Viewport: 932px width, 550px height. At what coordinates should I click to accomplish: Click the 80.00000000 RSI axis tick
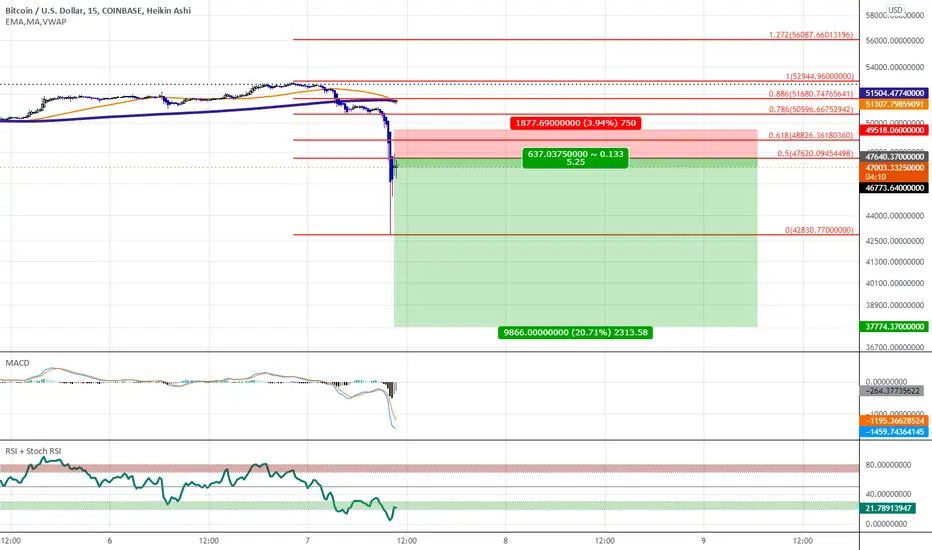click(x=888, y=465)
